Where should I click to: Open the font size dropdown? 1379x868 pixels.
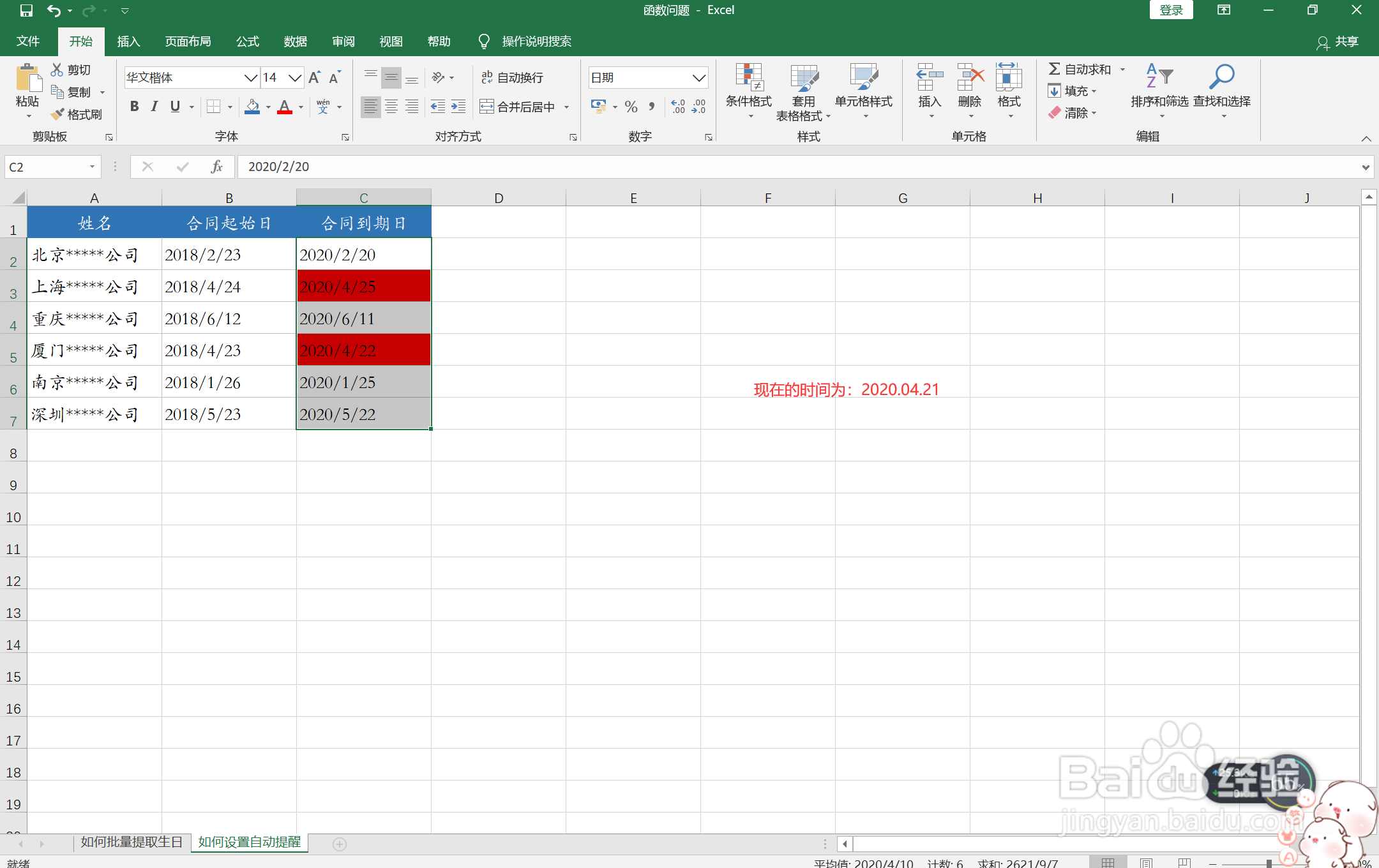pos(294,78)
